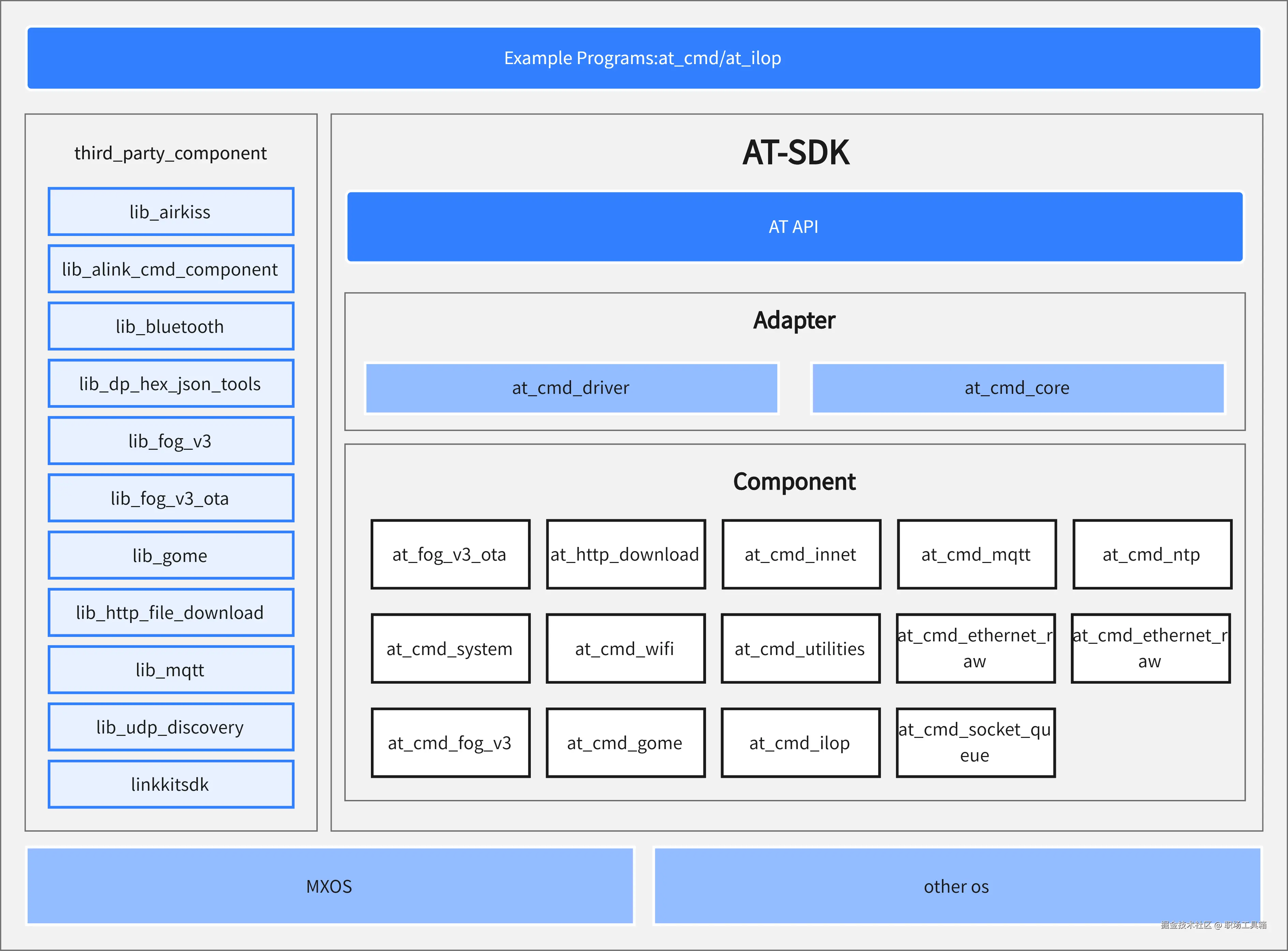Click the Example Programs banner
The height and width of the screenshot is (951, 1288).
pyautogui.click(x=643, y=58)
